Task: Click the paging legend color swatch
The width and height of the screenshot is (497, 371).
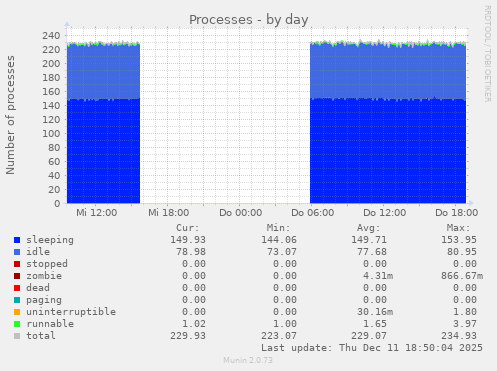Action: (17, 300)
